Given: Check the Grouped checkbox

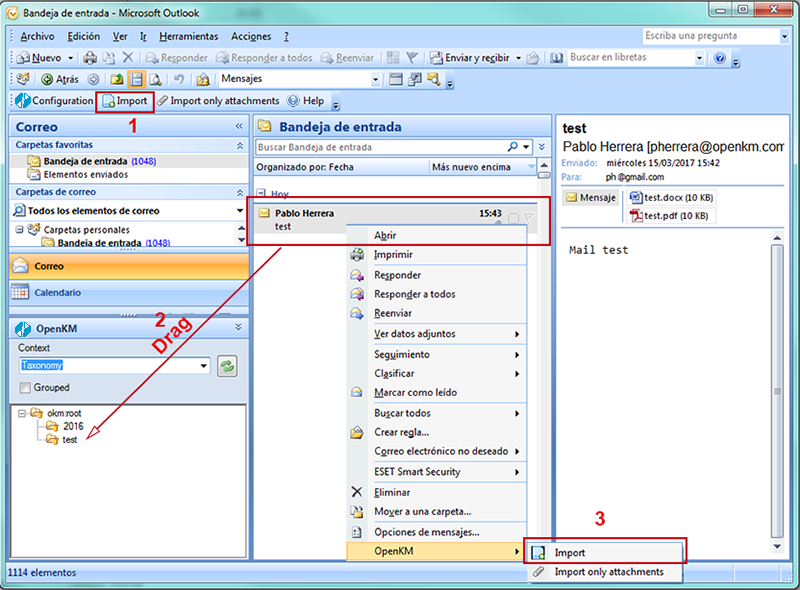Looking at the screenshot, I should point(24,388).
